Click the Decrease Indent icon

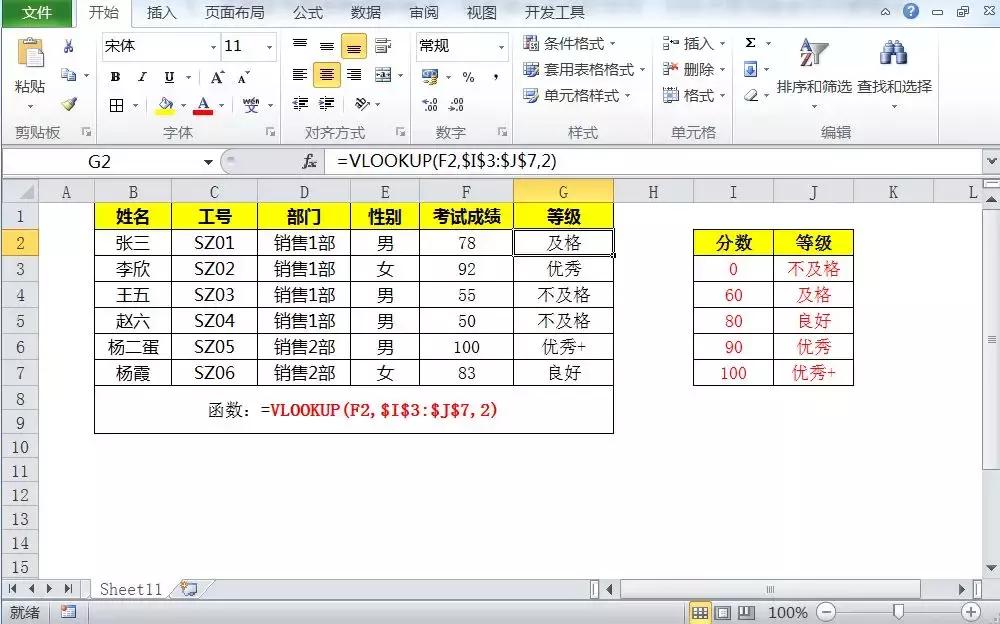coord(299,102)
